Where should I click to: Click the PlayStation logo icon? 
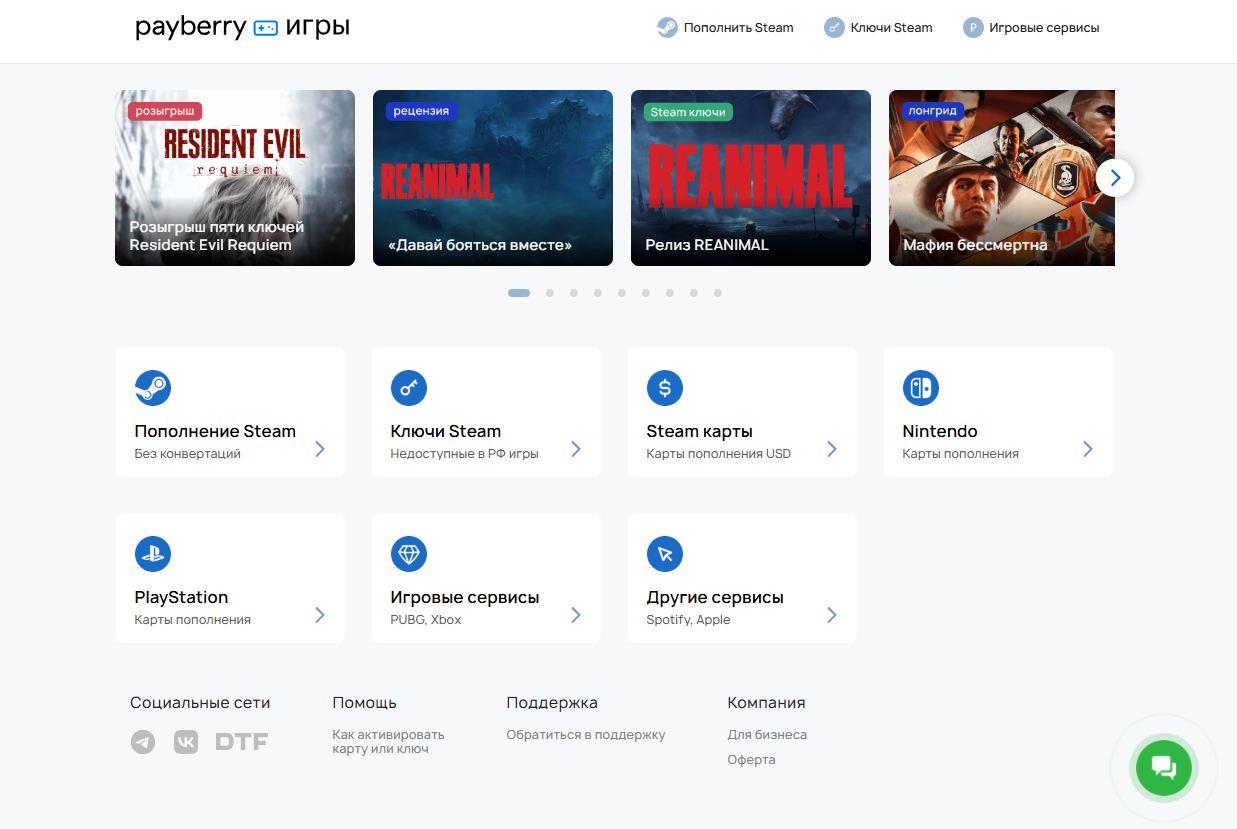click(153, 554)
